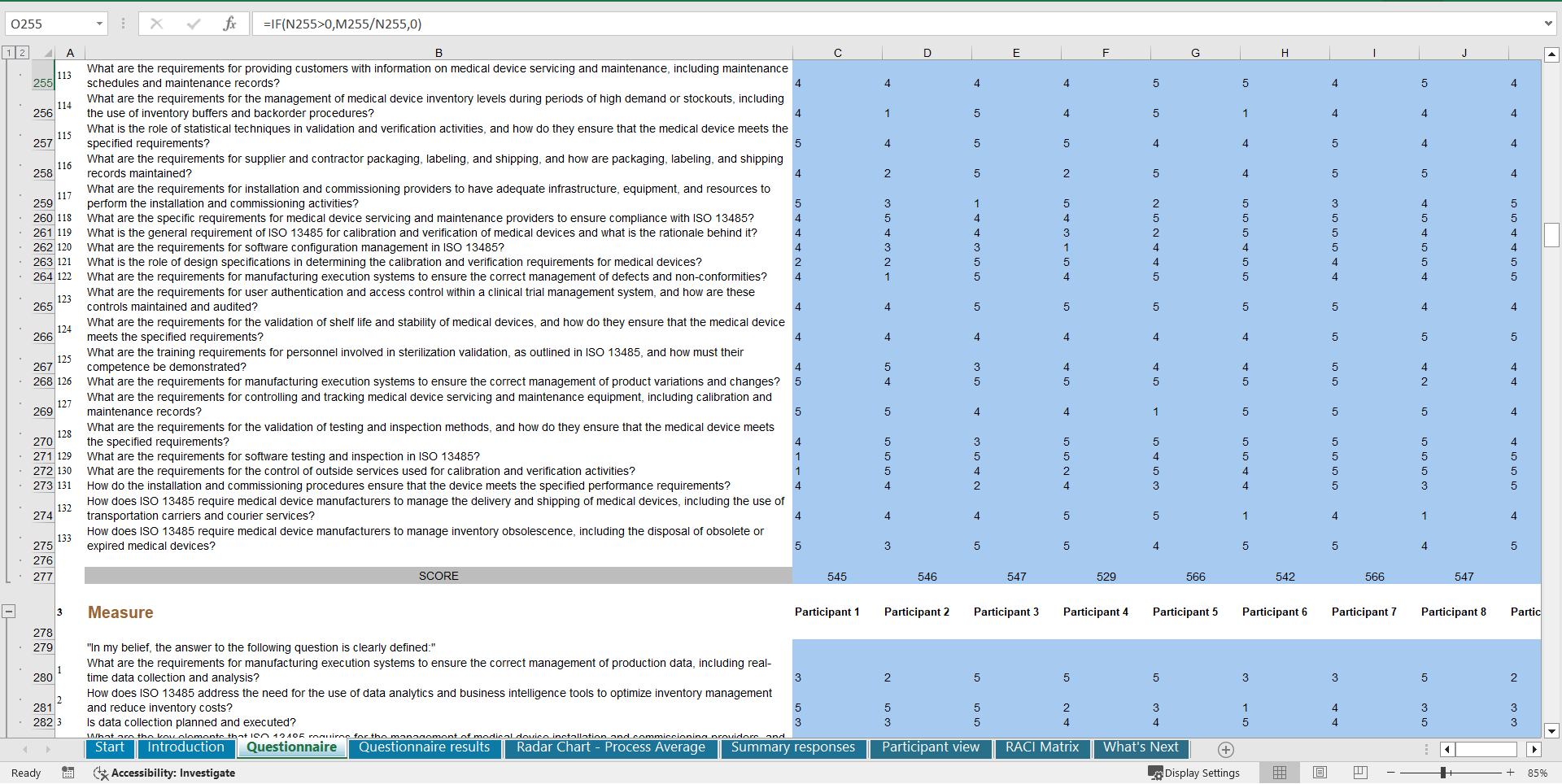Select column C header
This screenshot has height=784, width=1562.
(837, 53)
